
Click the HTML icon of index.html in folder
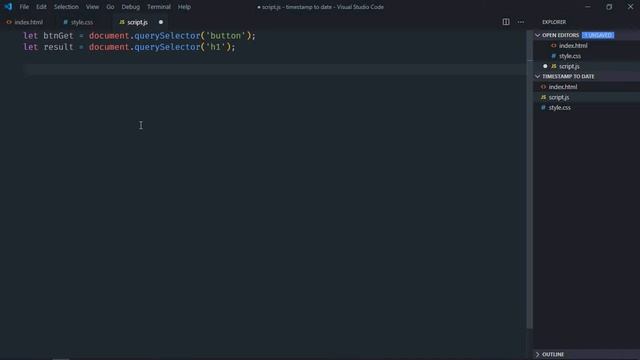click(543, 87)
